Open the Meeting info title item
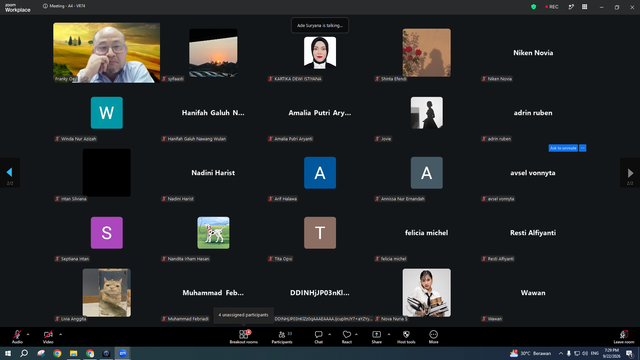Image resolution: width=640 pixels, height=360 pixels. click(64, 6)
